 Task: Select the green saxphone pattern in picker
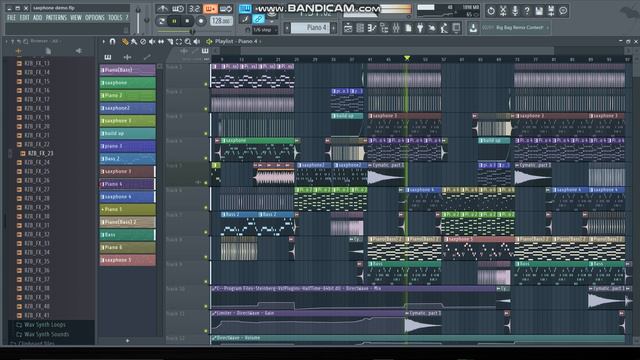pos(127,83)
